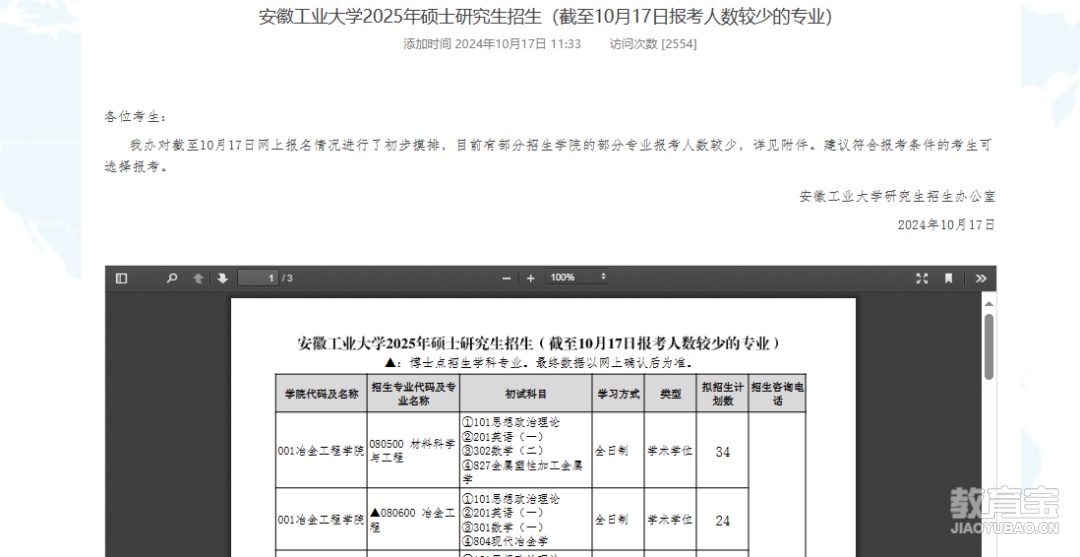
Task: Click the '招生咨询电话' column header
Action: 777,394
